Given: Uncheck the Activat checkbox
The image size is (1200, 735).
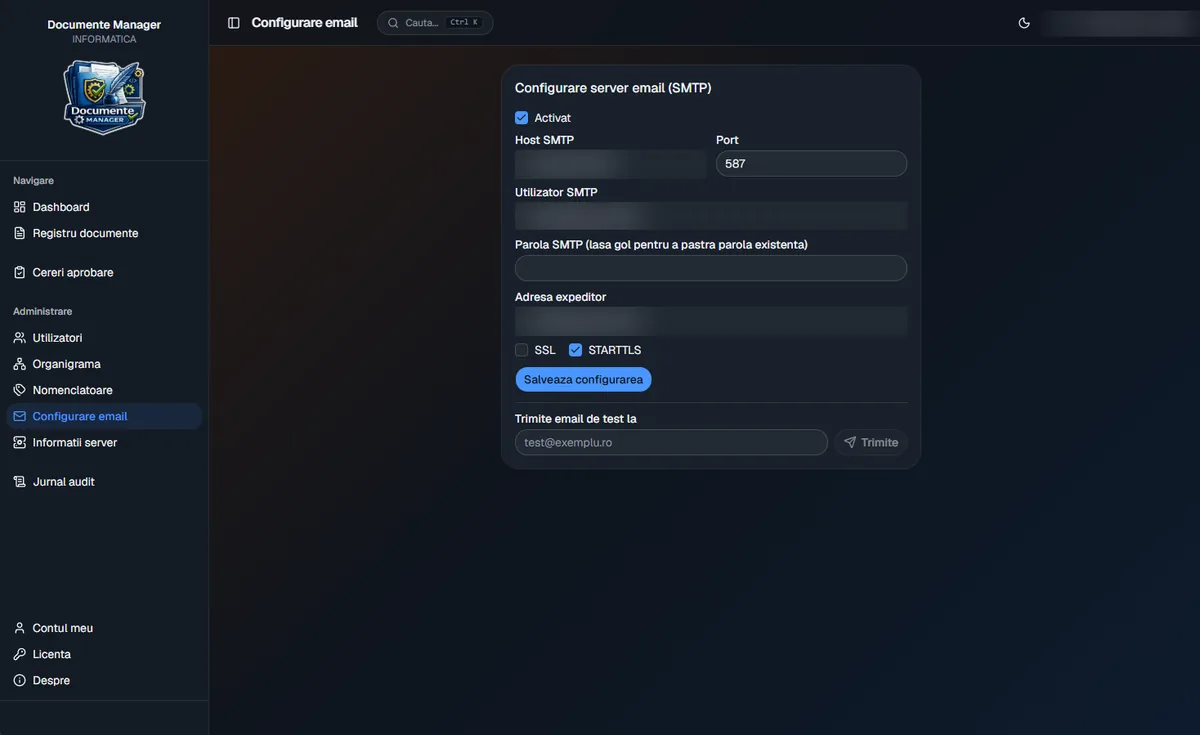Looking at the screenshot, I should tap(521, 118).
